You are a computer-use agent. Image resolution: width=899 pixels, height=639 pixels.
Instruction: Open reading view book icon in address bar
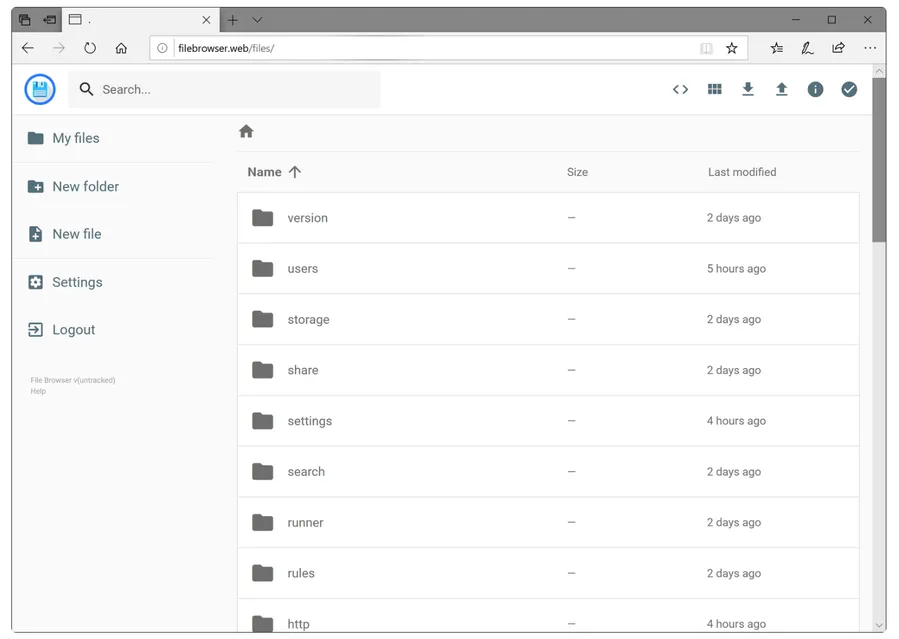[x=706, y=48]
